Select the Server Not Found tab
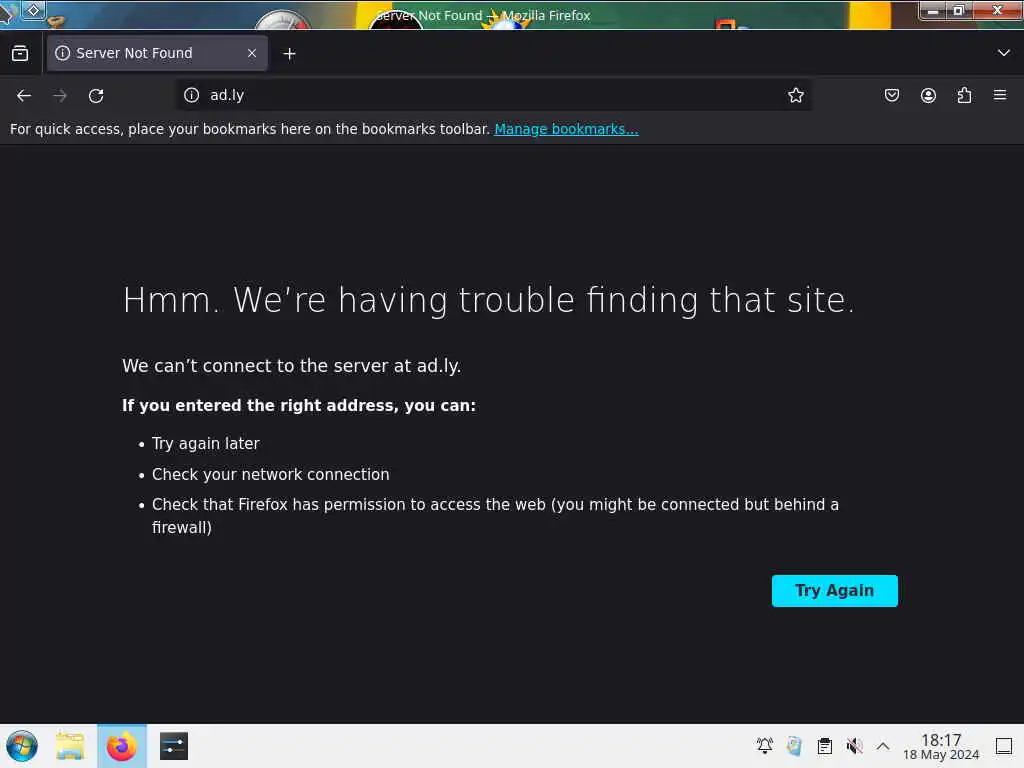Viewport: 1024px width, 768px height. click(x=157, y=54)
